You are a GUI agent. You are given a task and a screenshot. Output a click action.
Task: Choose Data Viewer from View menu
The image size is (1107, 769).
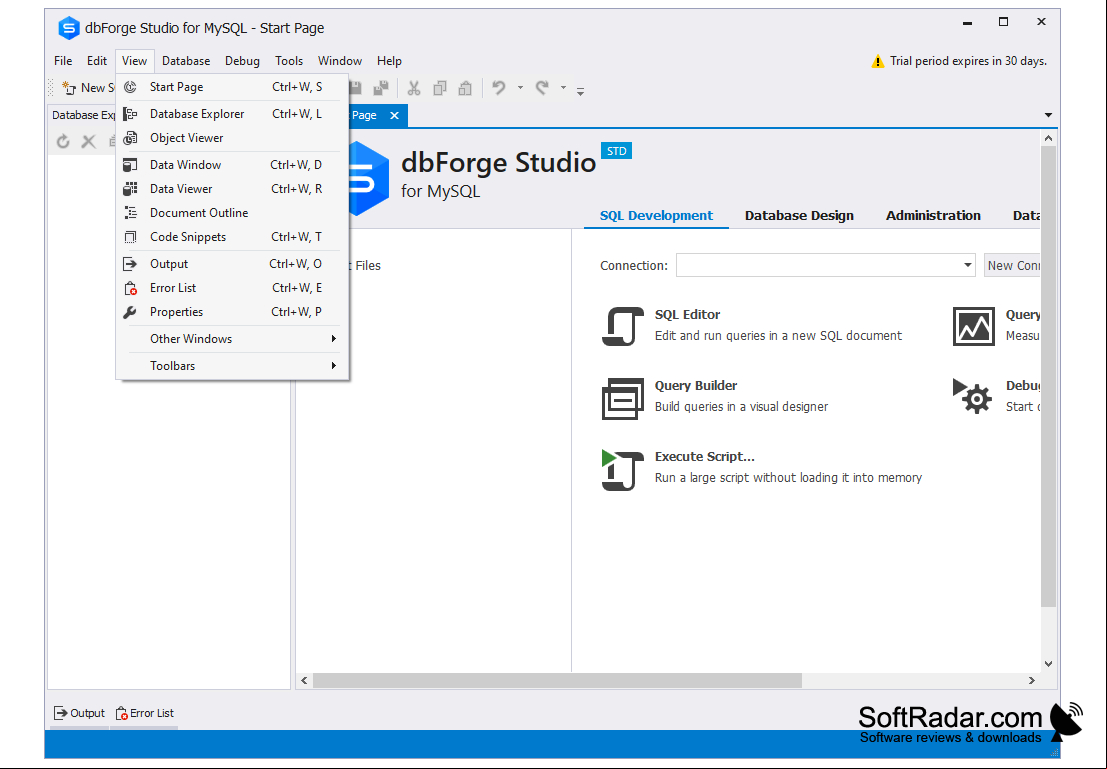click(232, 189)
